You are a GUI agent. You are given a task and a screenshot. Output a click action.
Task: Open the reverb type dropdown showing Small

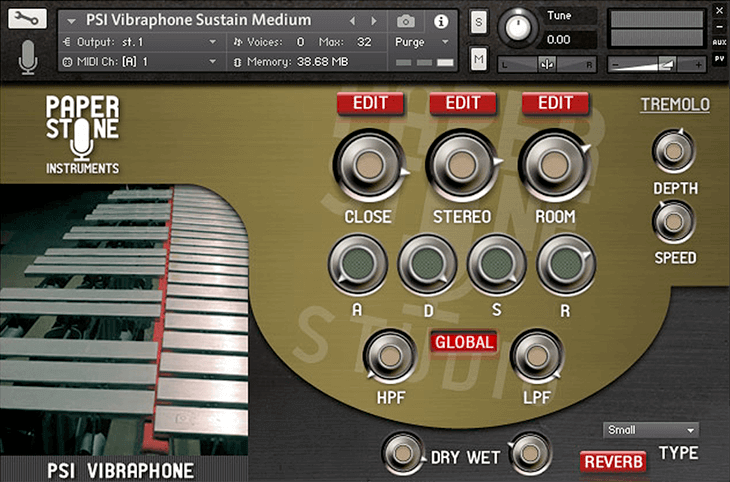point(651,430)
